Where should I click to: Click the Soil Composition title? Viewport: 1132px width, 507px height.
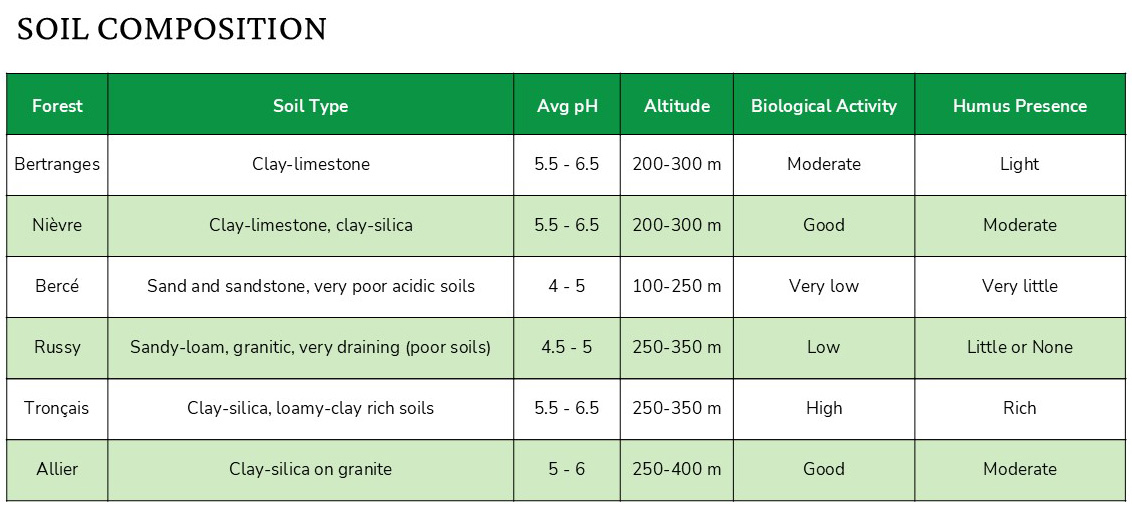[172, 29]
